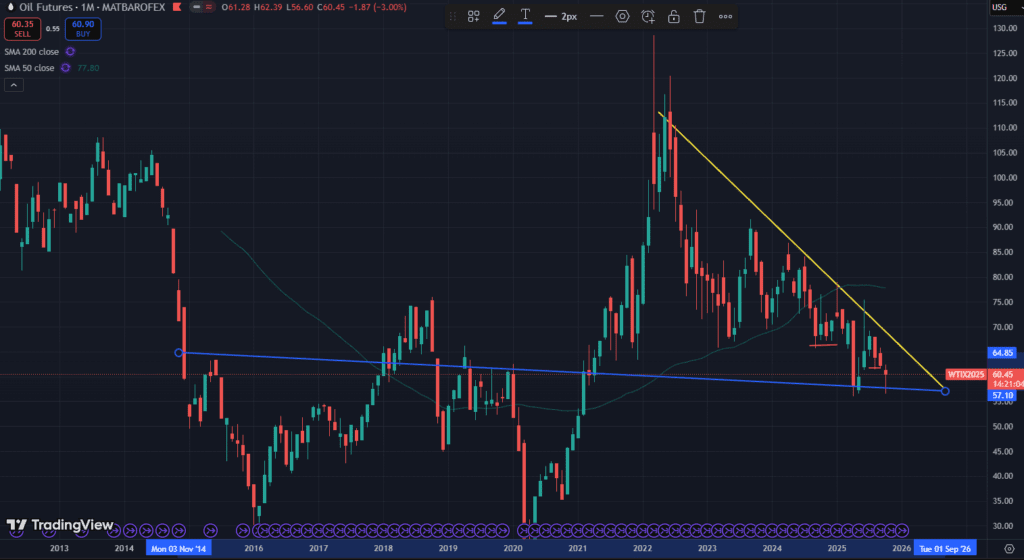Click the 60.90 BUY button
Screen dimensions: 1024x560
(x=84, y=30)
